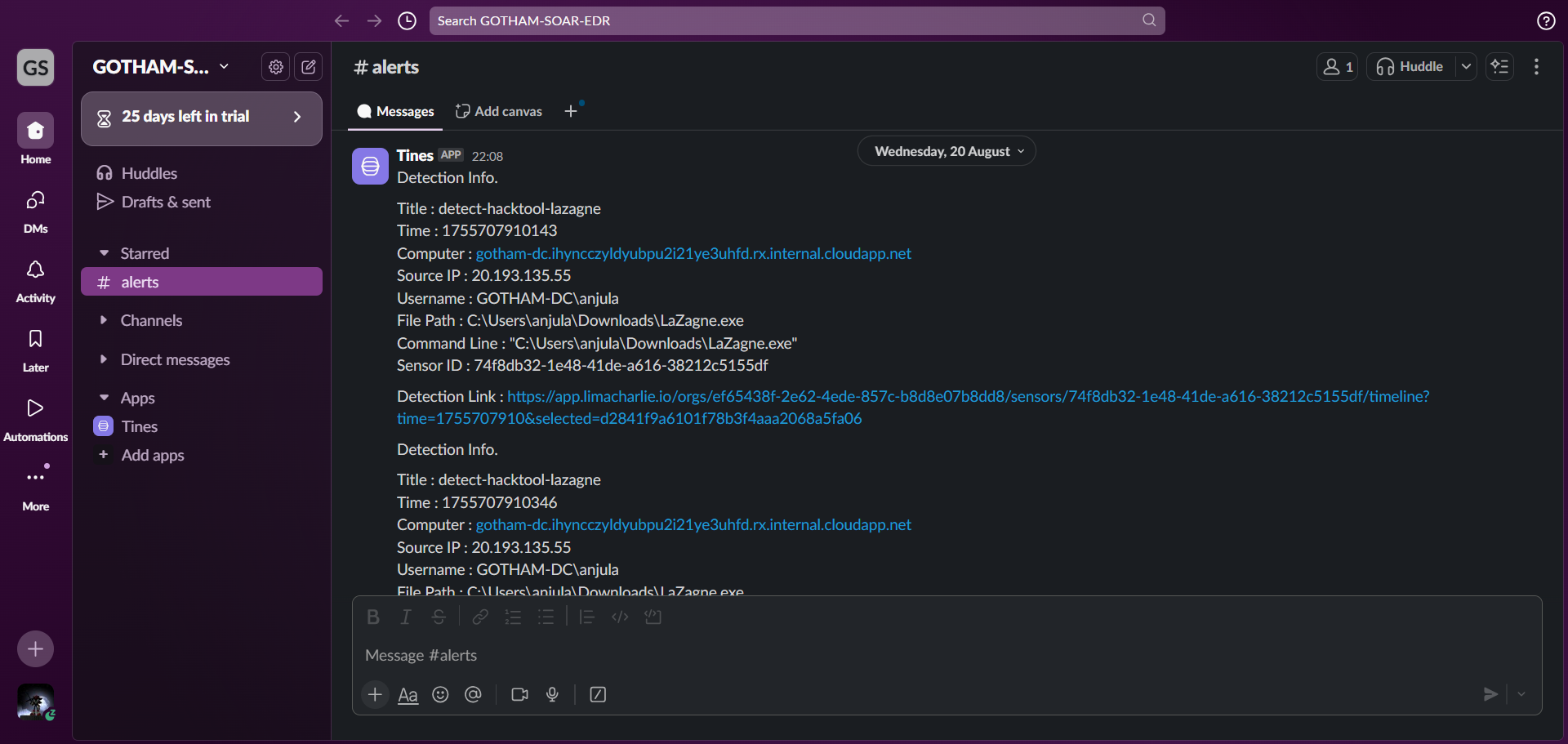Click the mention someone @ icon
1568x744 pixels.
coord(473,694)
